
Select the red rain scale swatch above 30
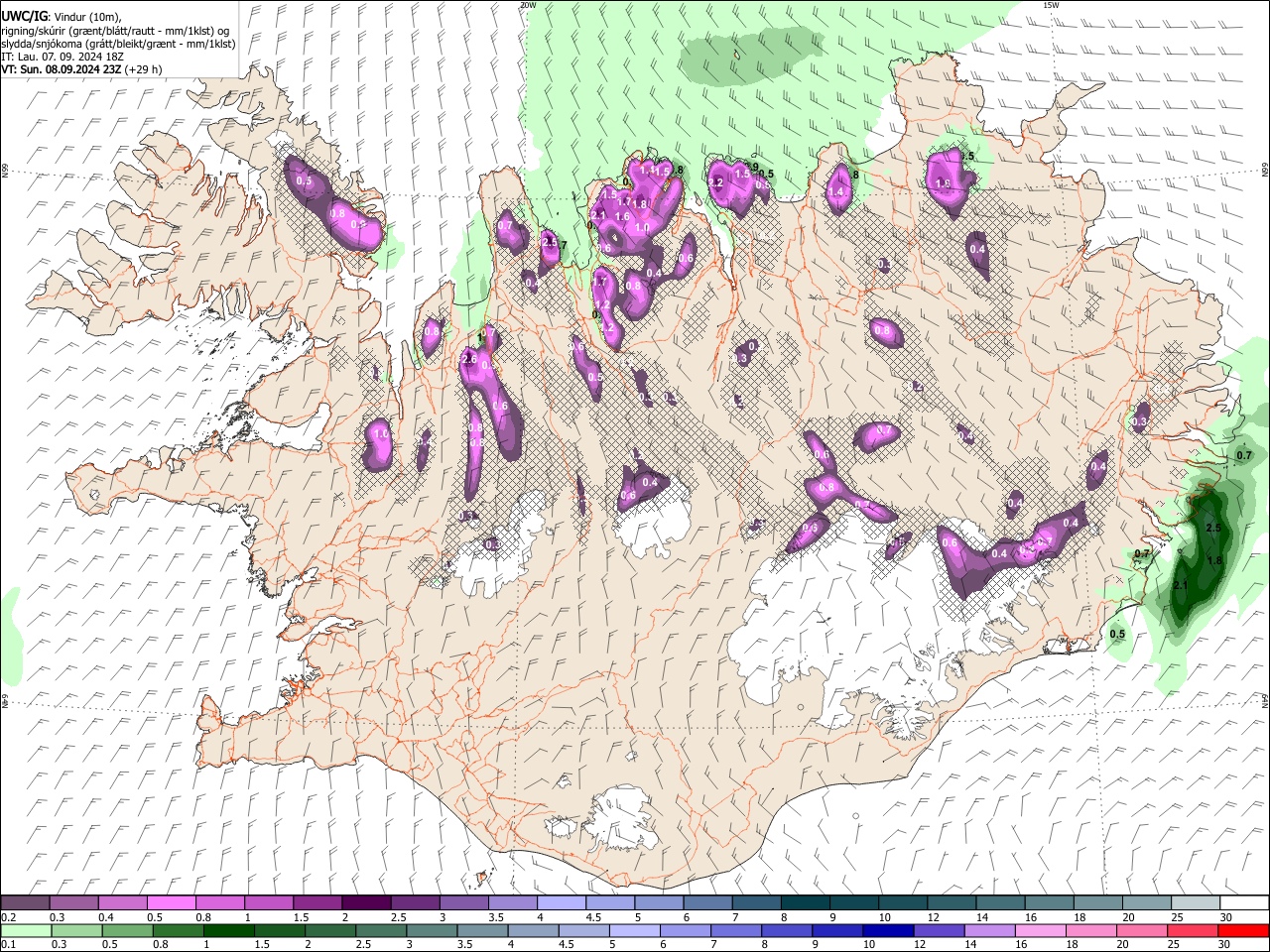1242,931
